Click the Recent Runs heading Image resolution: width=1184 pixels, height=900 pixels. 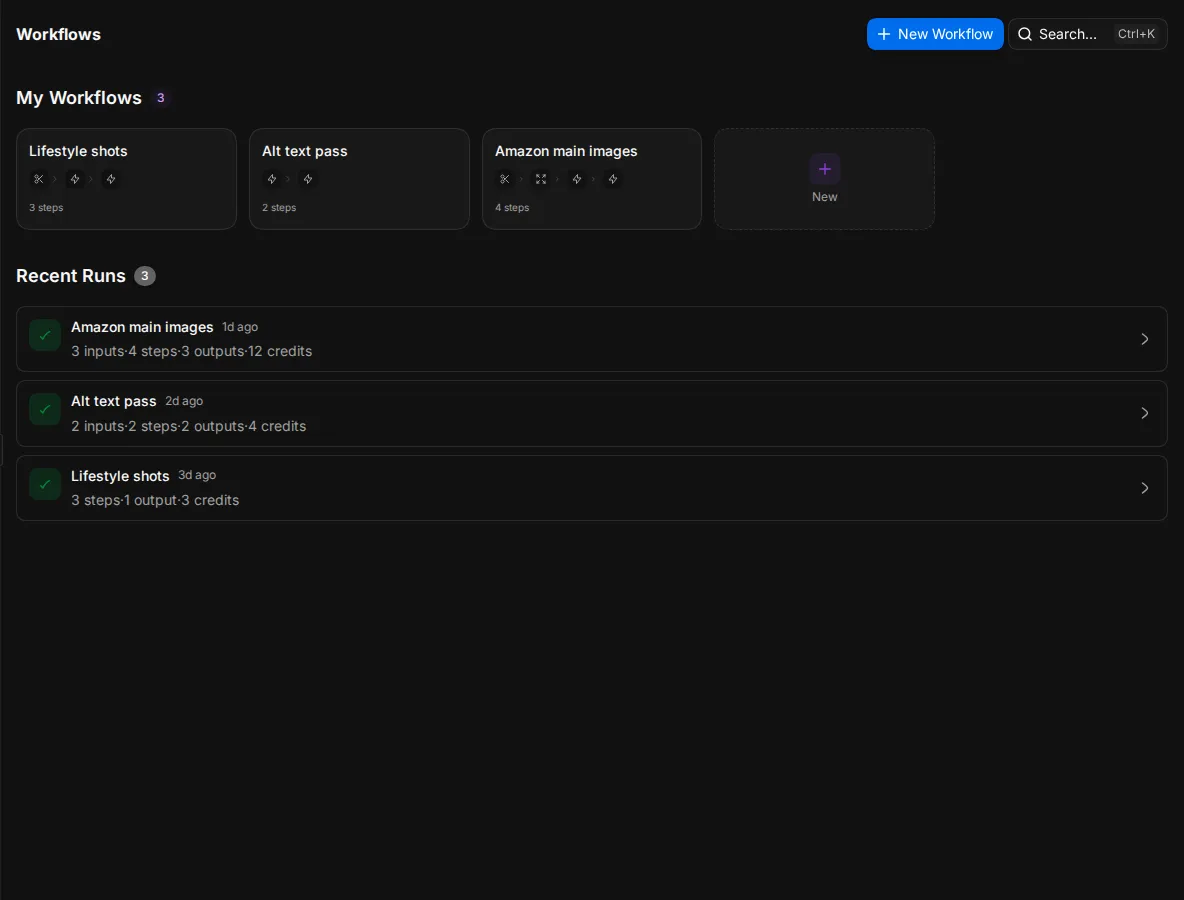[71, 276]
